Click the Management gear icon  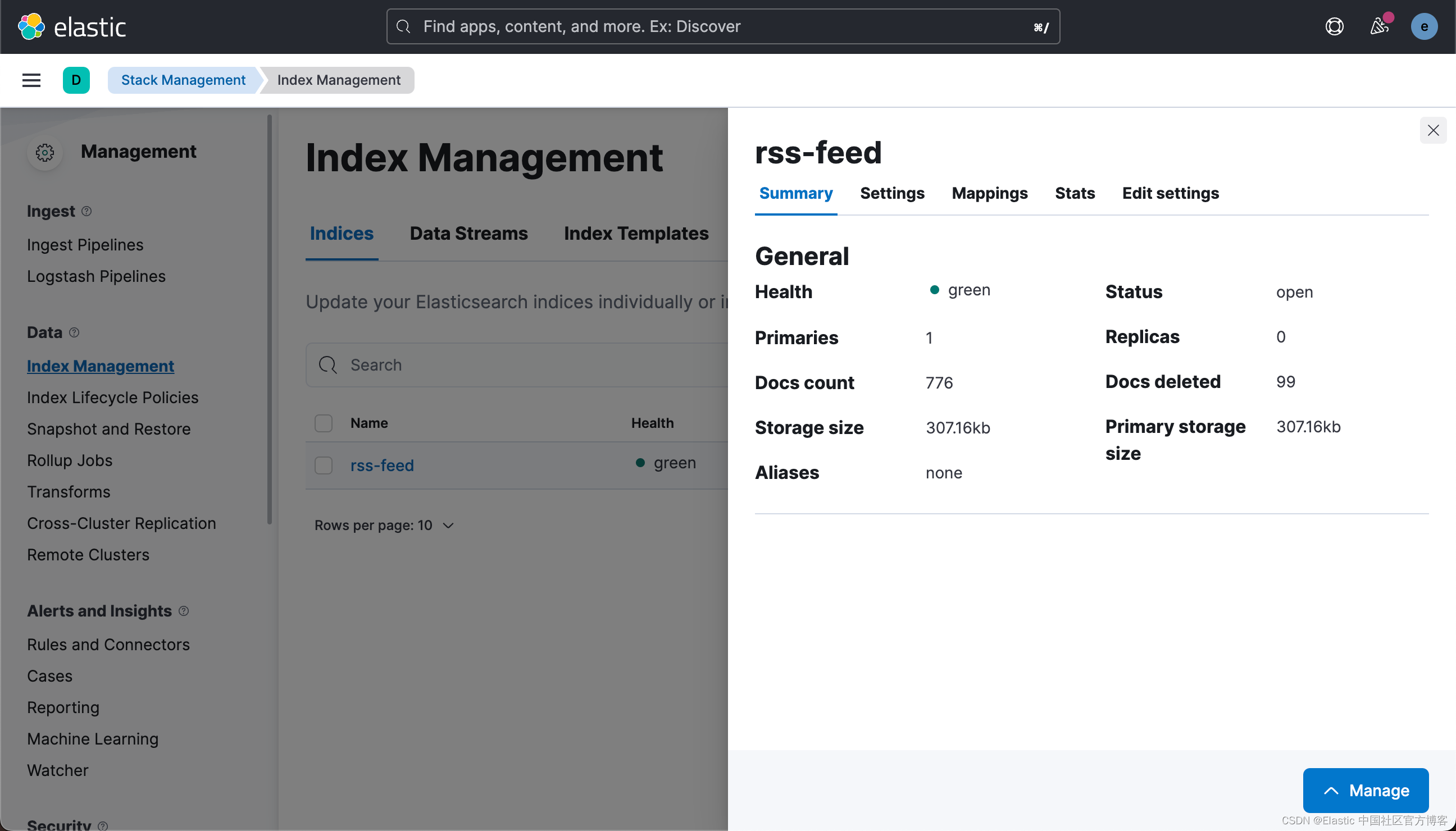click(x=44, y=152)
